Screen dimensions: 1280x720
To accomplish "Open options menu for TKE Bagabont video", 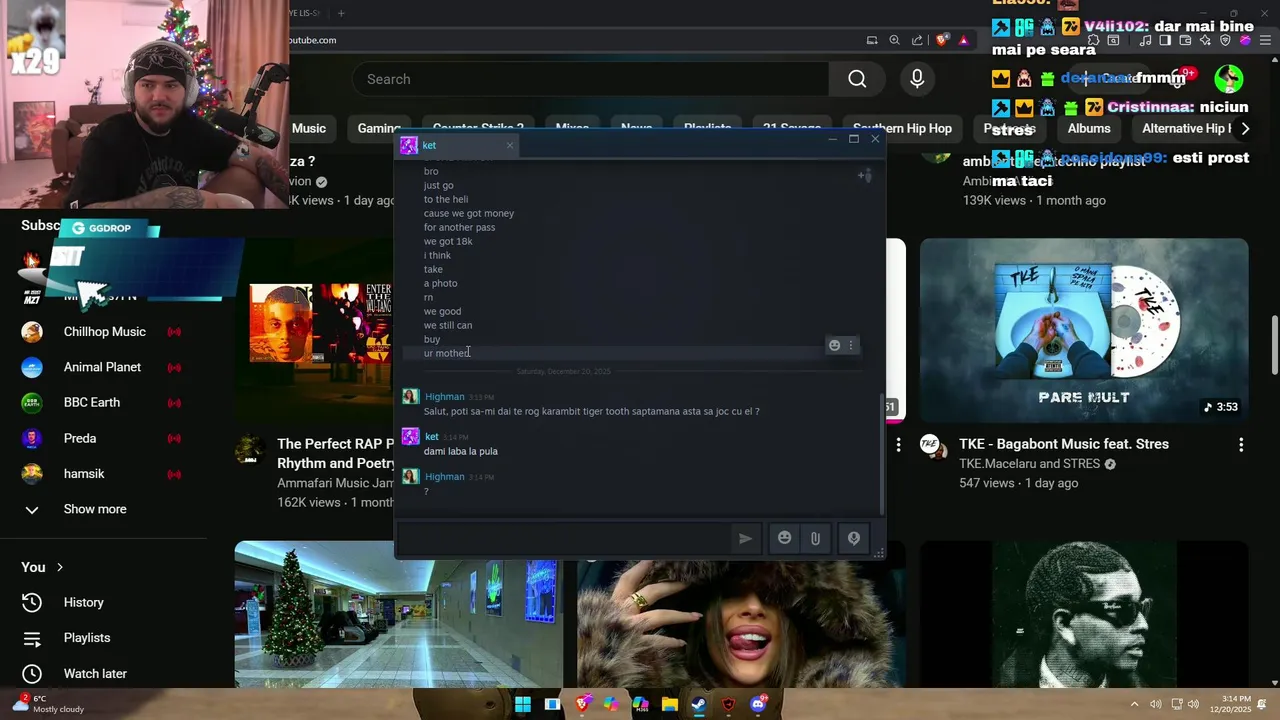I will (1241, 445).
